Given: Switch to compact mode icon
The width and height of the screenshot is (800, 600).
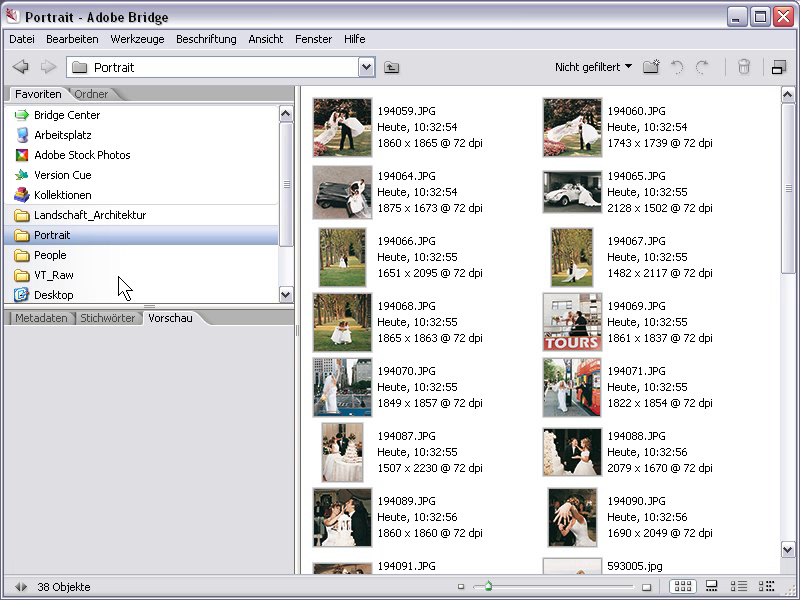Looking at the screenshot, I should coord(779,67).
